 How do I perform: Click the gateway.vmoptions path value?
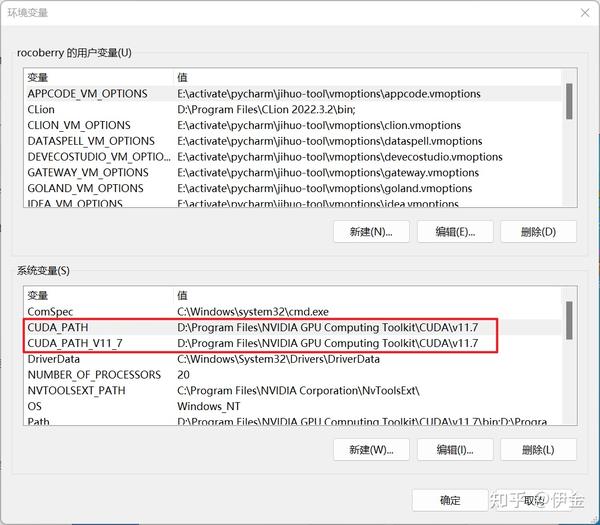[328, 173]
